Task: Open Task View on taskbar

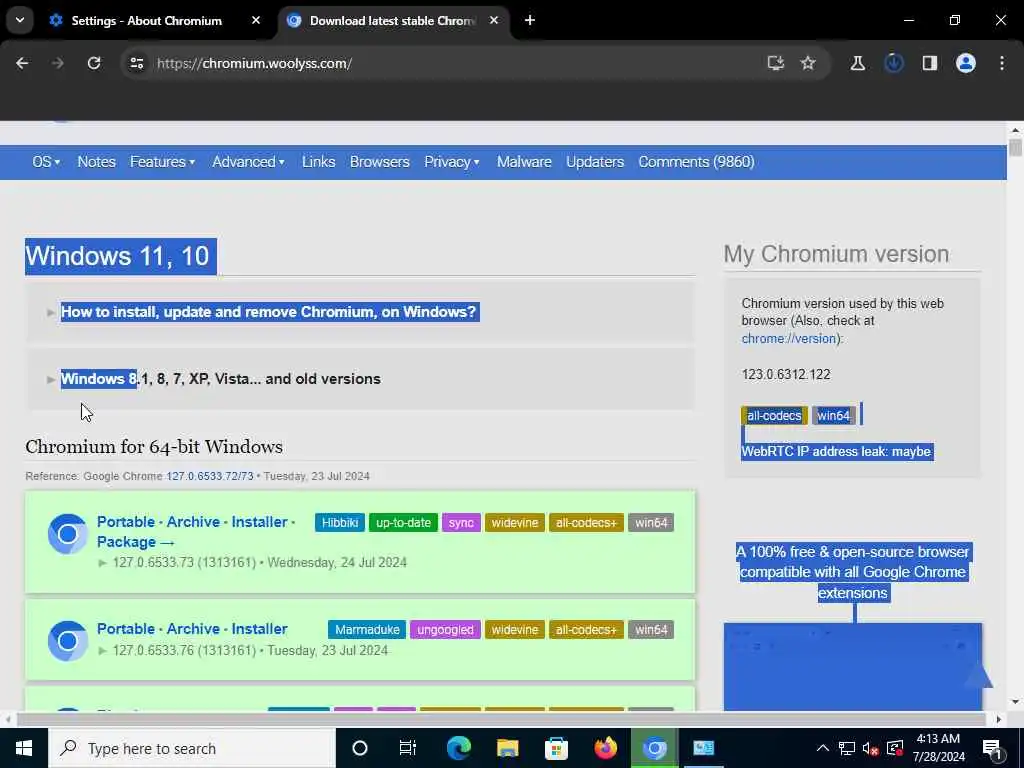Action: pyautogui.click(x=408, y=748)
